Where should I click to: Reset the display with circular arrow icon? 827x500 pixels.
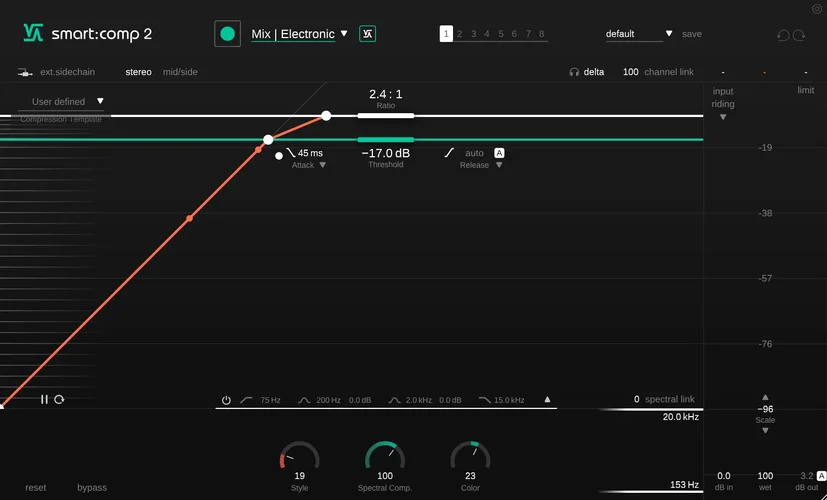[59, 399]
